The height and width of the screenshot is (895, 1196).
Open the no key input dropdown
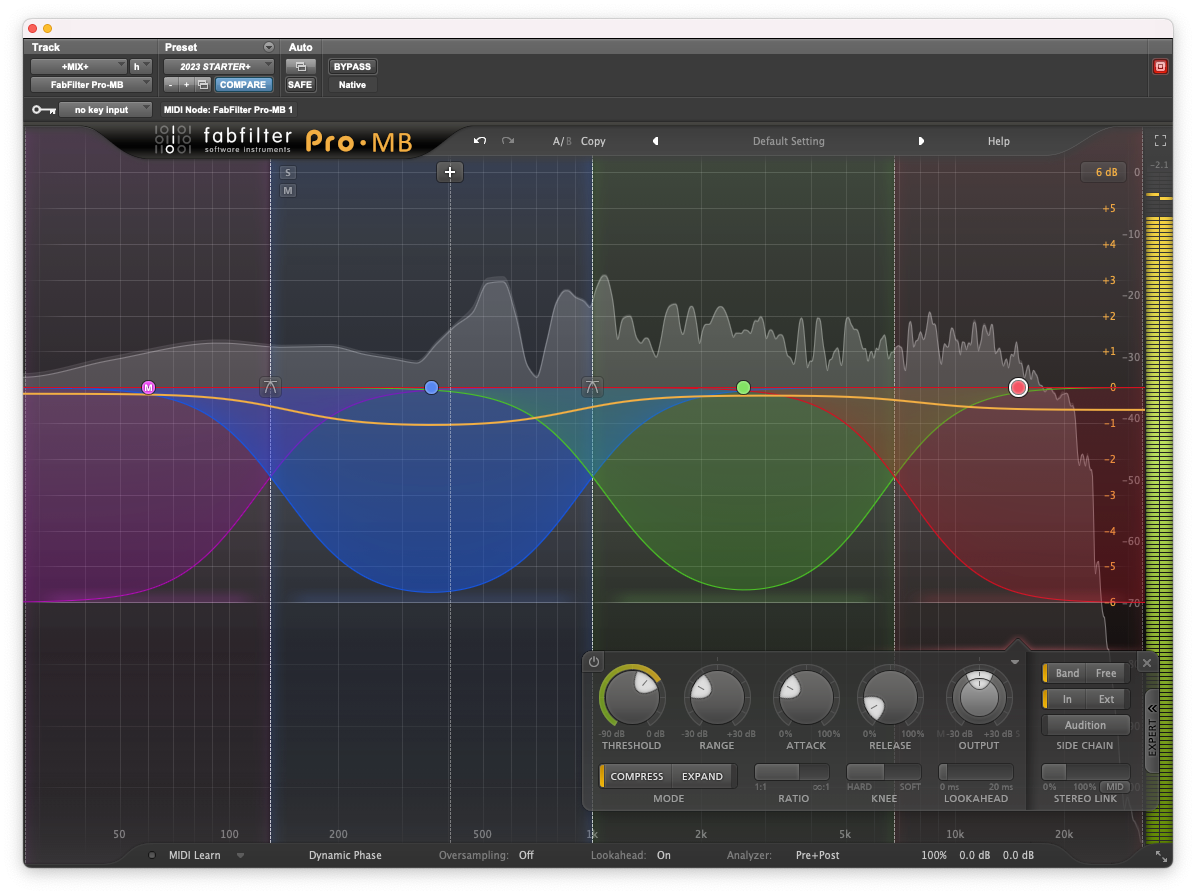pyautogui.click(x=105, y=110)
